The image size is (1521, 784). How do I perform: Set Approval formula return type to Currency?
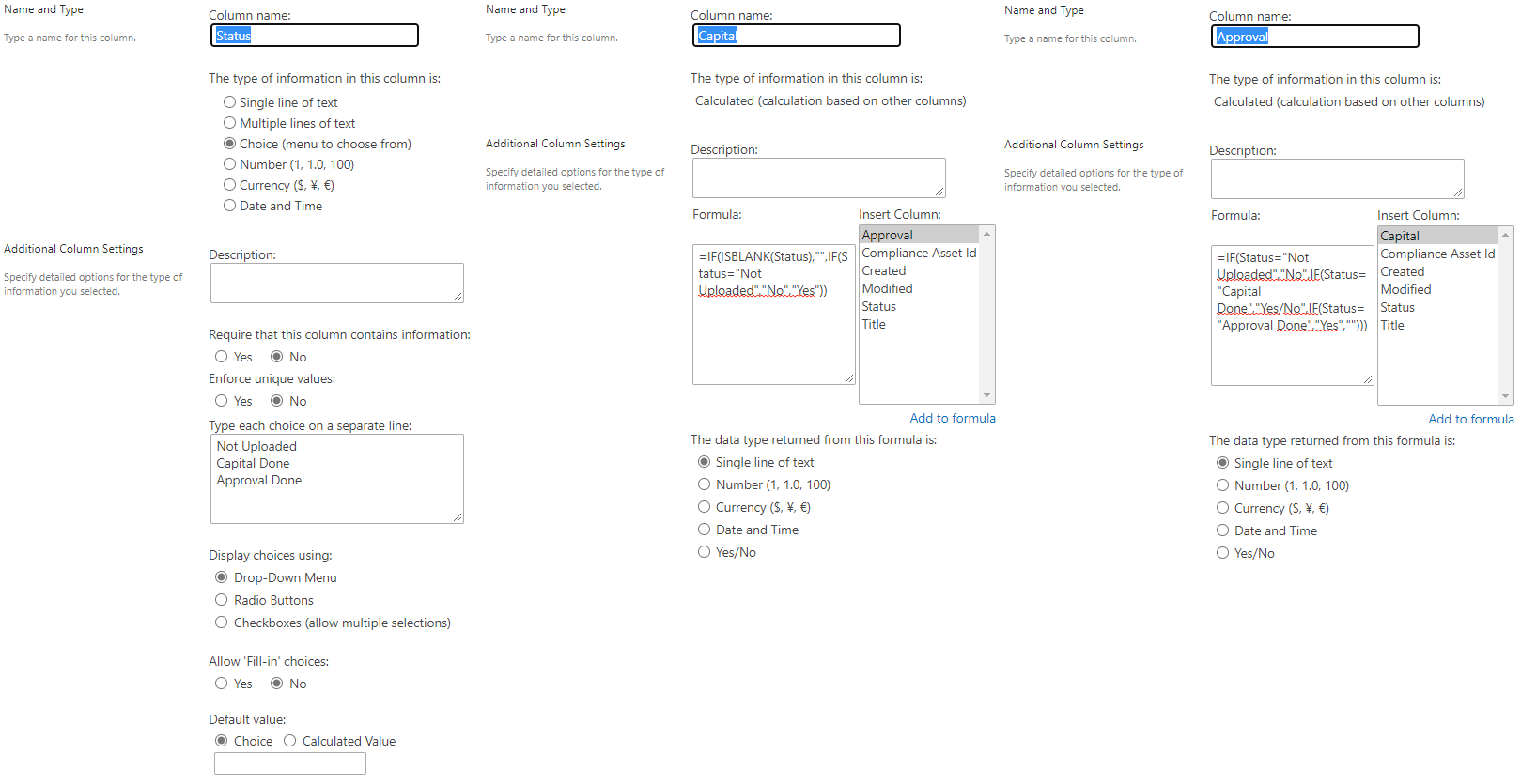(1222, 508)
